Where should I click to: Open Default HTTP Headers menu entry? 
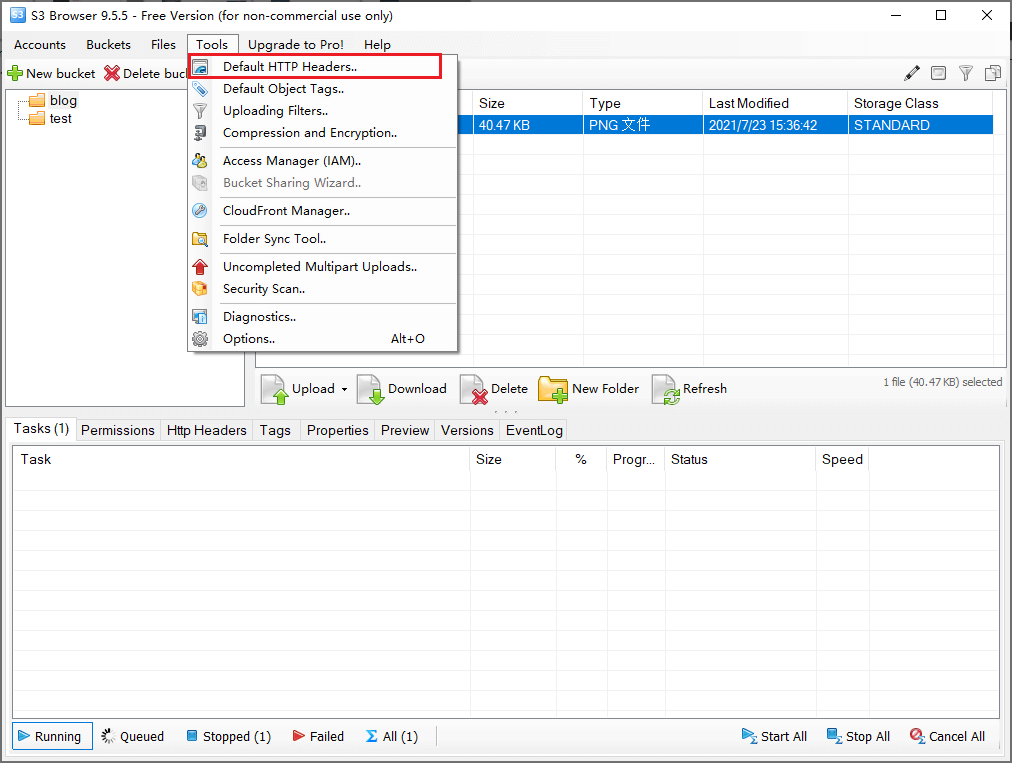323,66
